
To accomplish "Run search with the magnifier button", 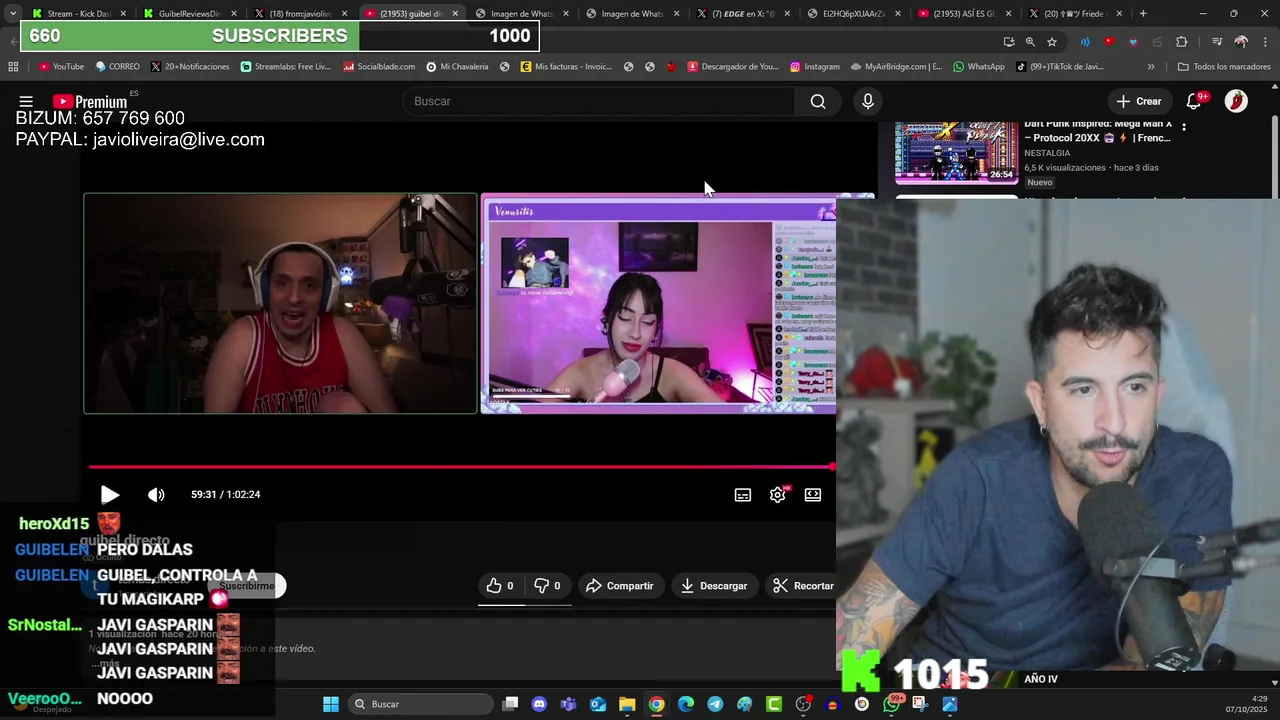I will click(x=818, y=101).
